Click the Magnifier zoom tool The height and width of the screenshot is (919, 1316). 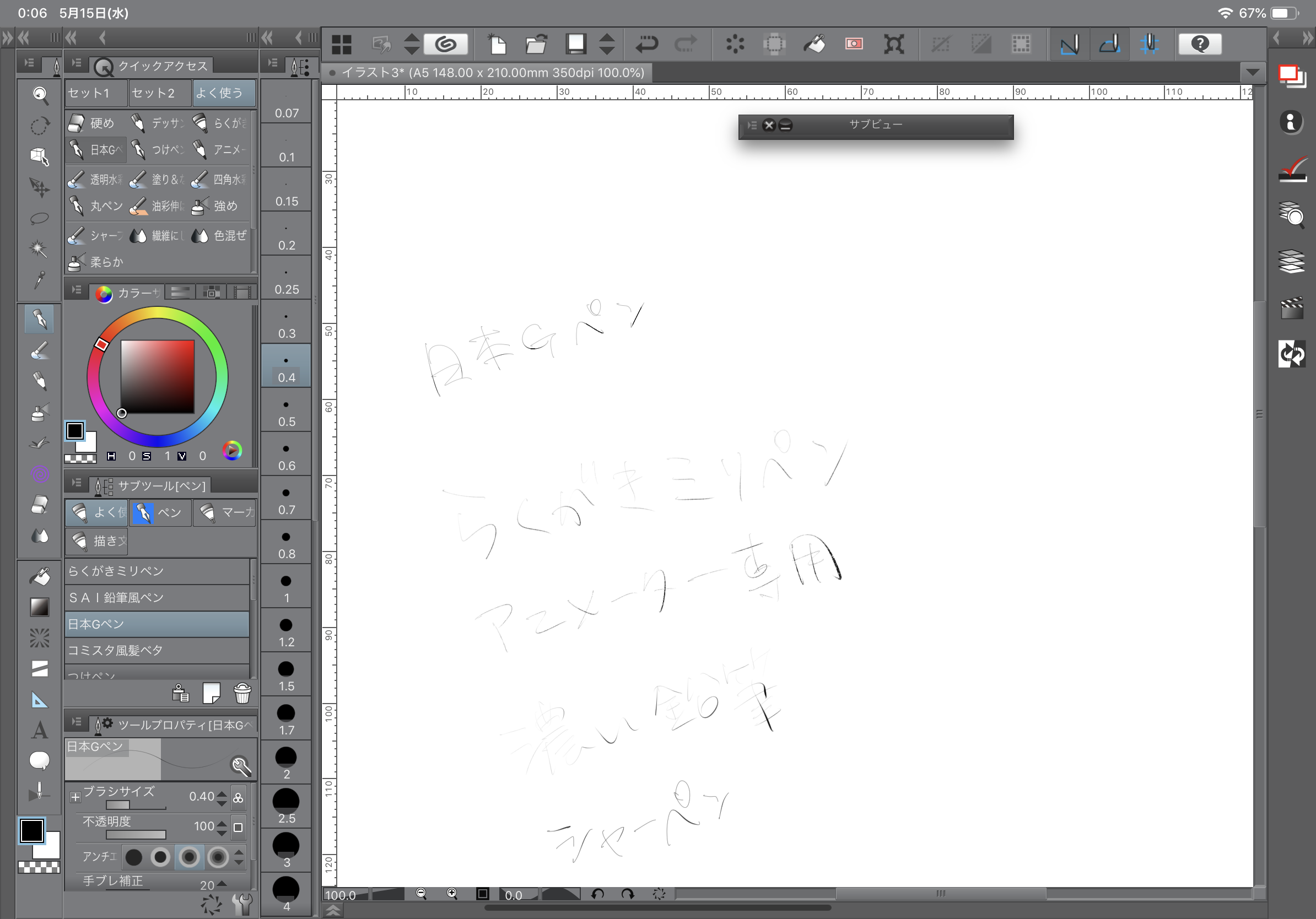point(39,95)
